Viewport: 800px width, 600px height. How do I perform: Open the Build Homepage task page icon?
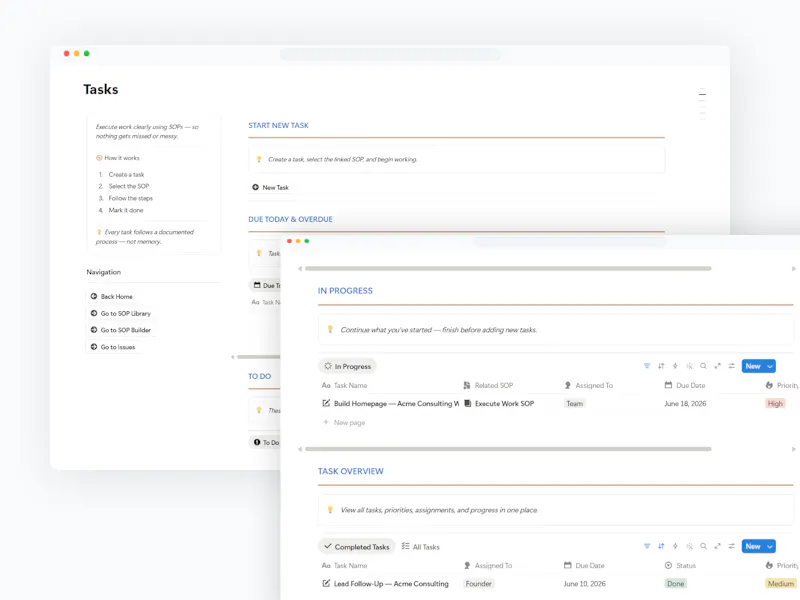coord(326,403)
